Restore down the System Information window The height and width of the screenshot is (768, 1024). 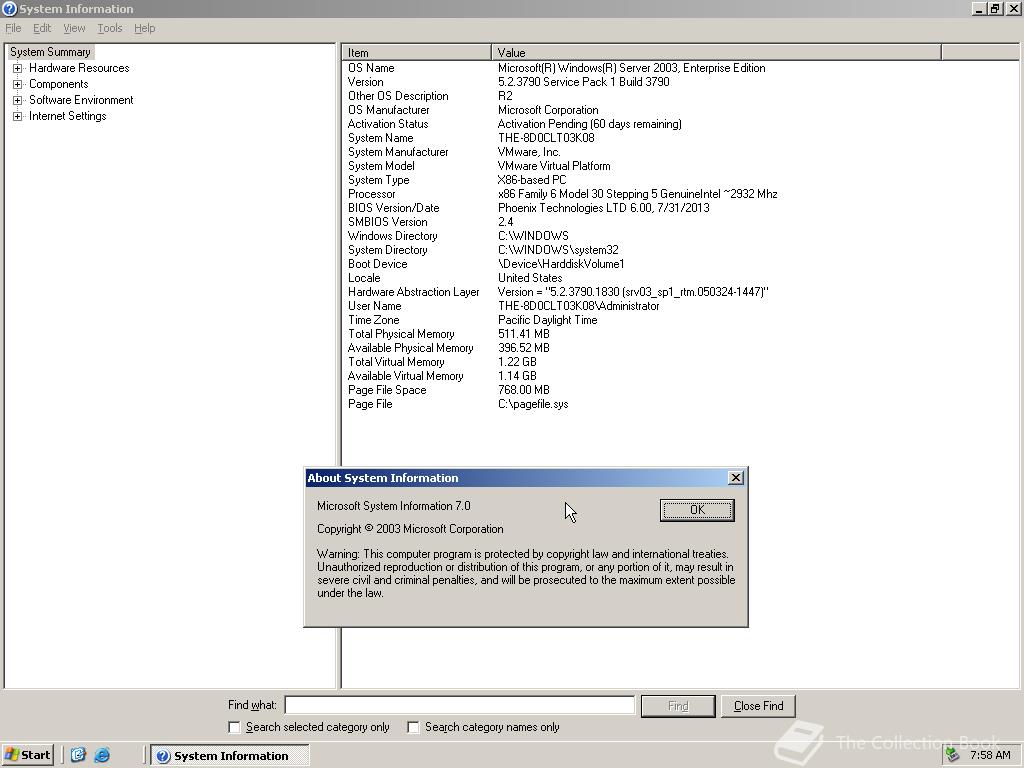(994, 8)
